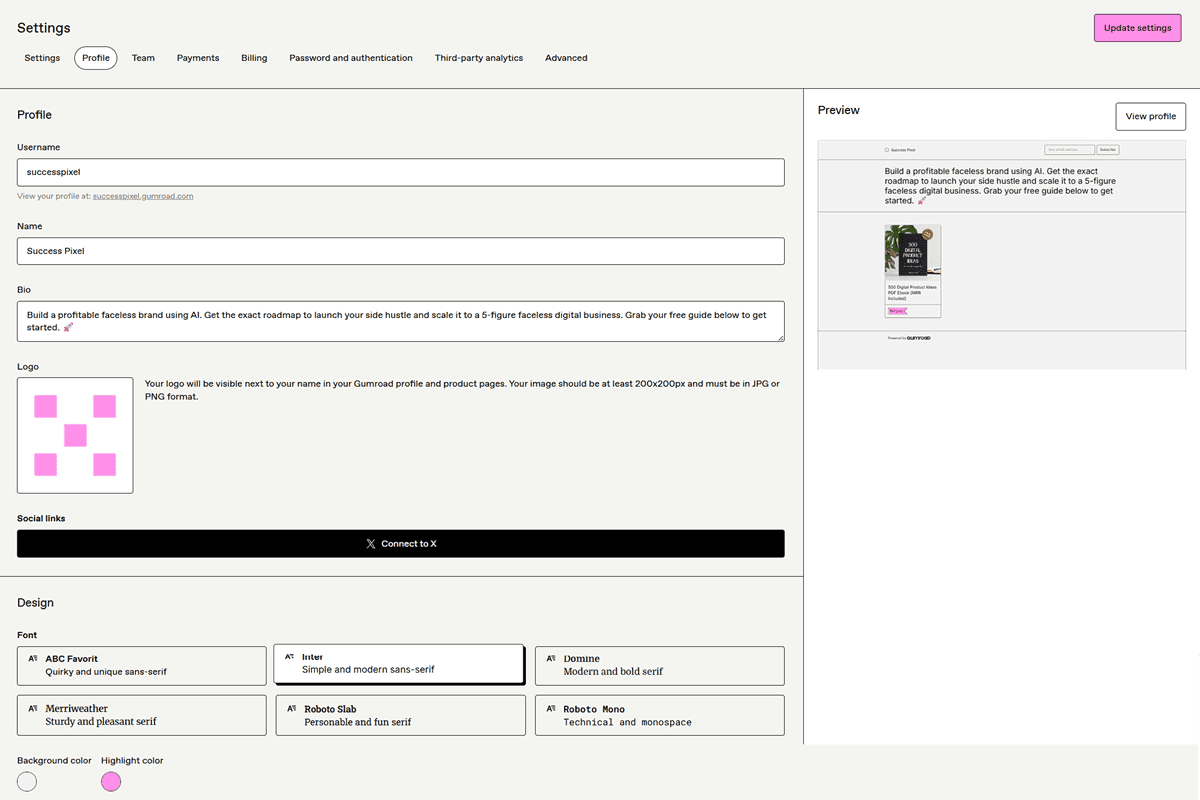Select the Profile tab
This screenshot has height=800, width=1200.
tap(96, 58)
